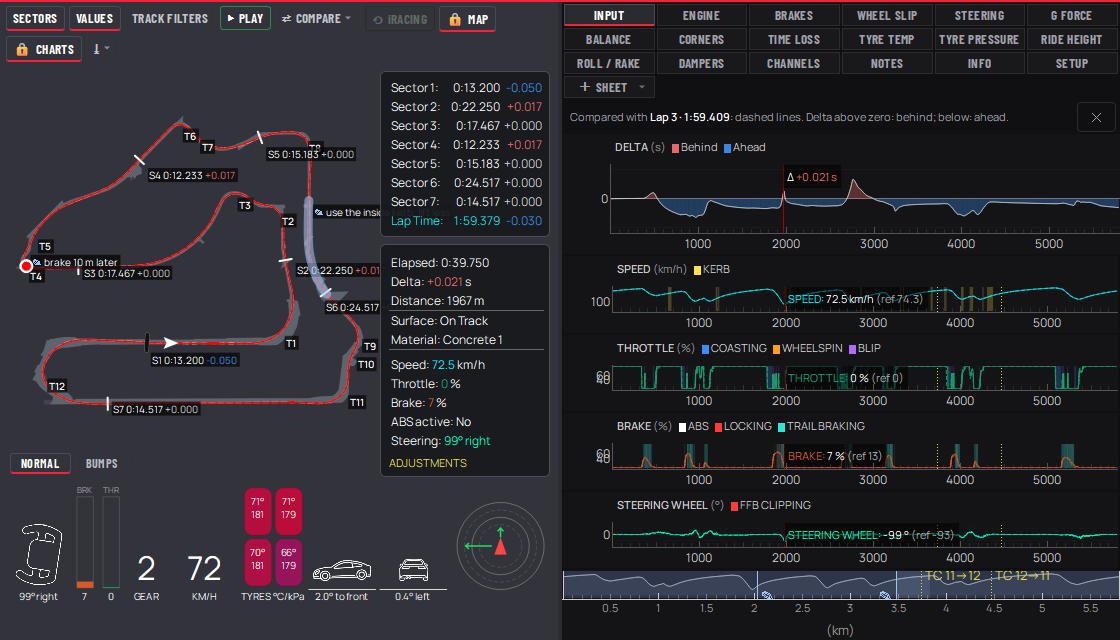Open the Roll / Rake tab

(x=609, y=63)
